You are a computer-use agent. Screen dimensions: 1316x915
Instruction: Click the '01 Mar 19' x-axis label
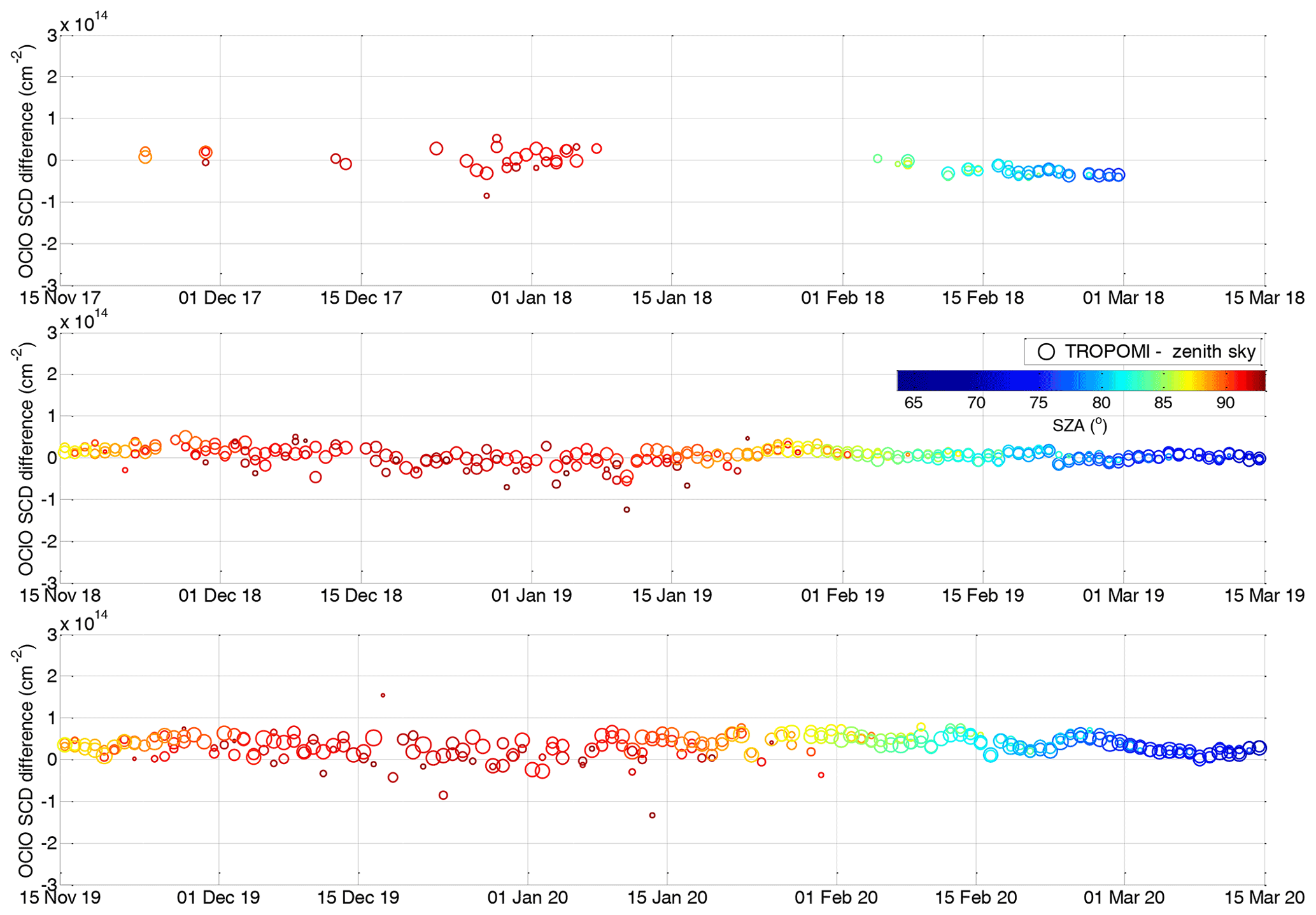click(x=1123, y=596)
